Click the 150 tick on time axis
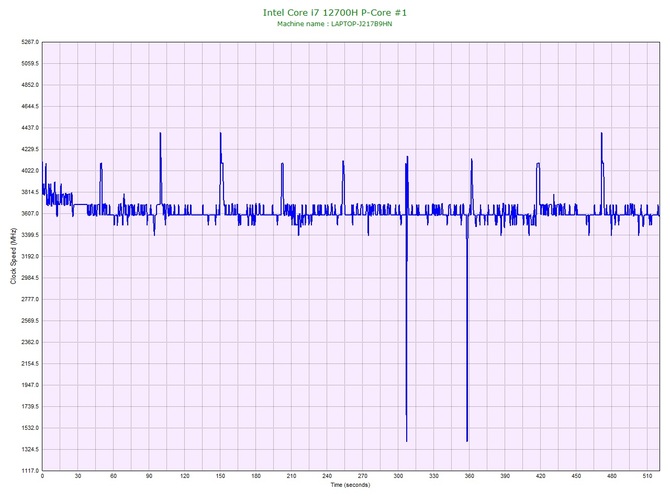This screenshot has width=670, height=502. (x=220, y=476)
